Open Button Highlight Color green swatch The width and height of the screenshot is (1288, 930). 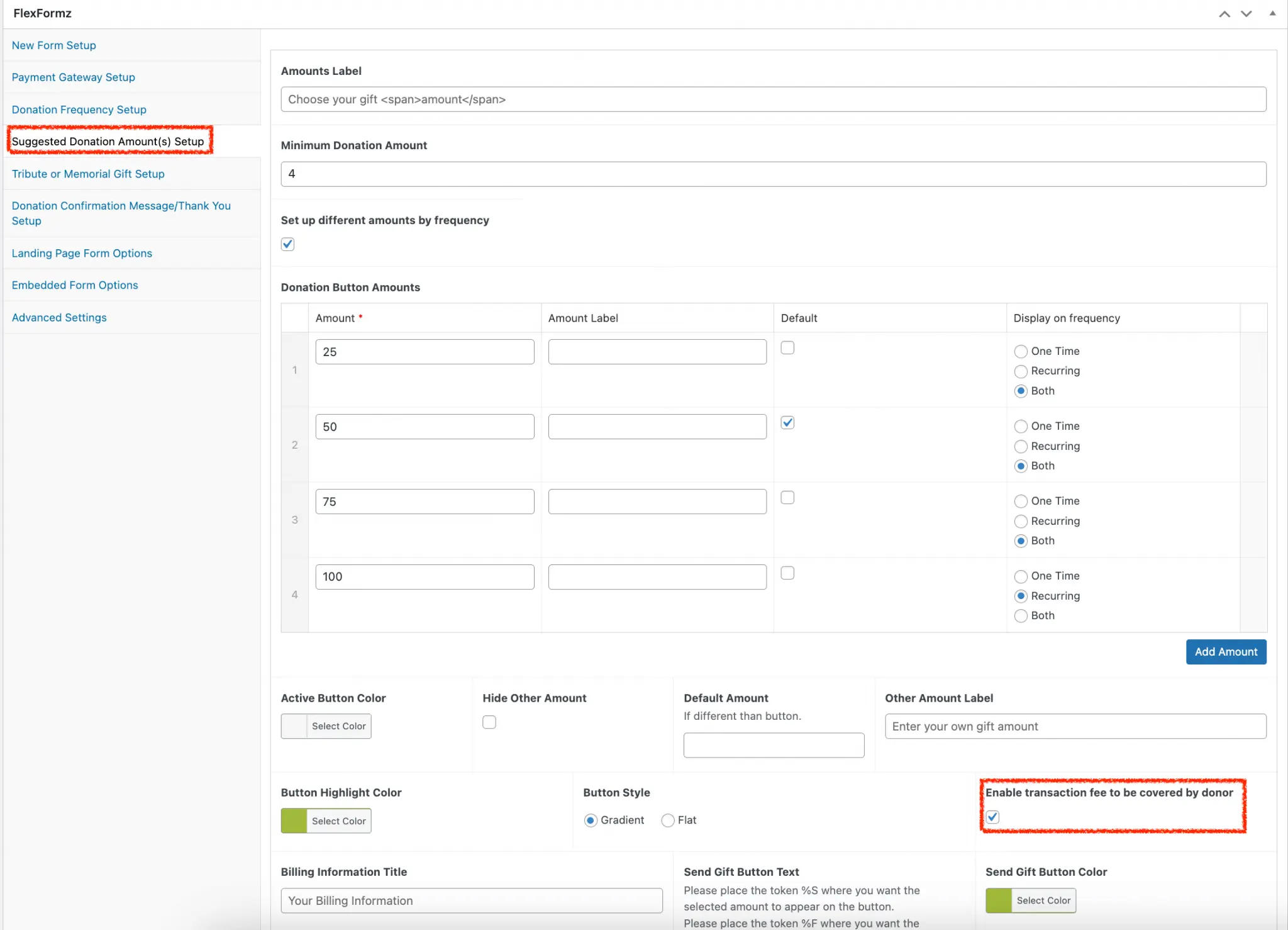294,821
